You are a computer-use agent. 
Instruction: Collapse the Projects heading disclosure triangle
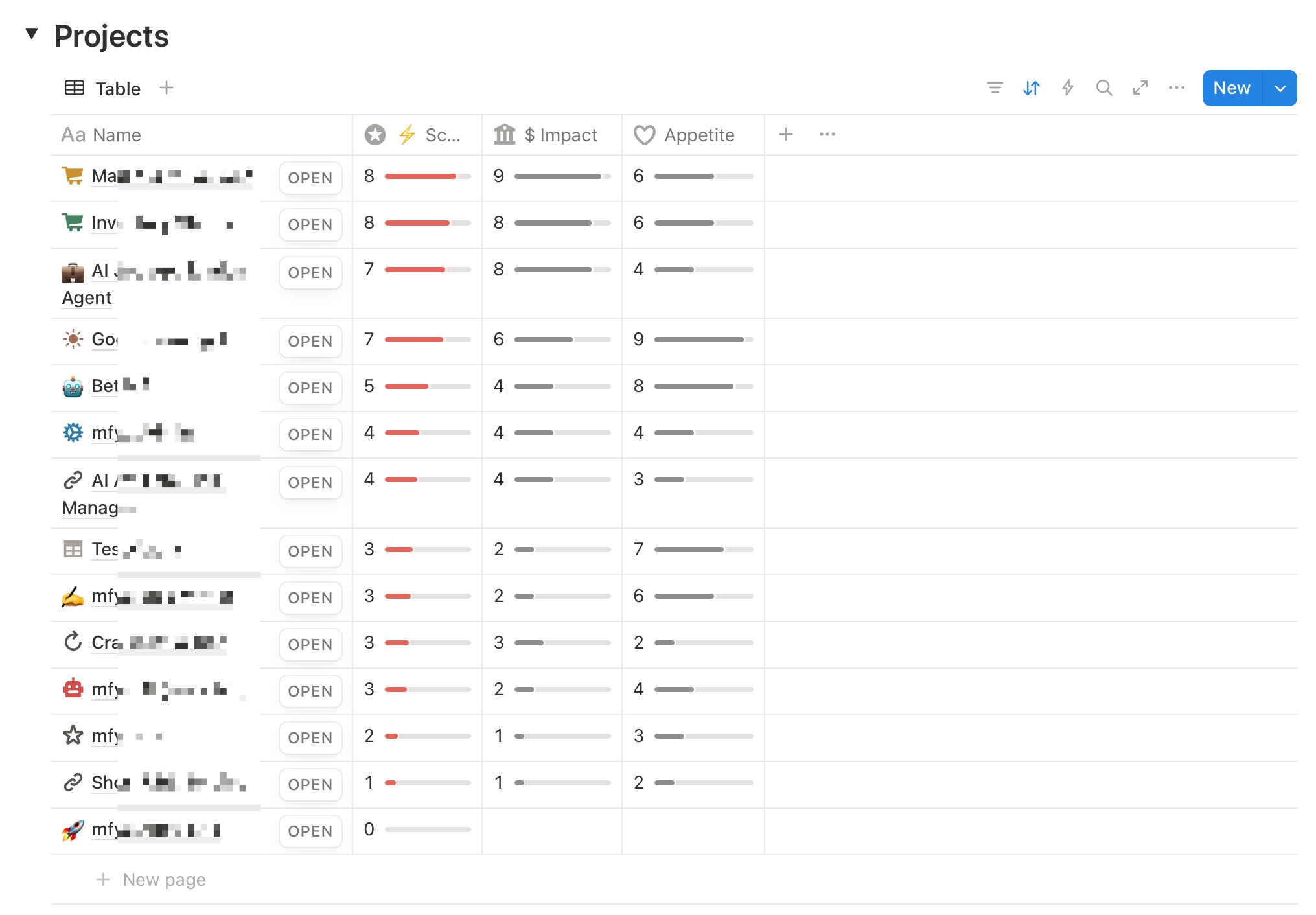(x=31, y=33)
